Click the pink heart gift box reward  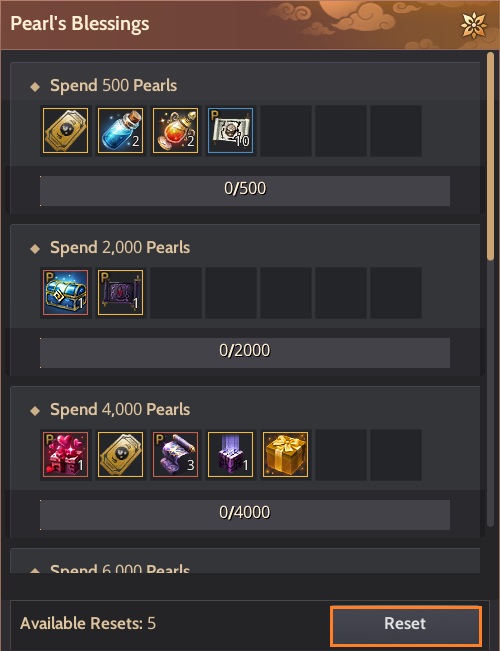click(x=66, y=455)
